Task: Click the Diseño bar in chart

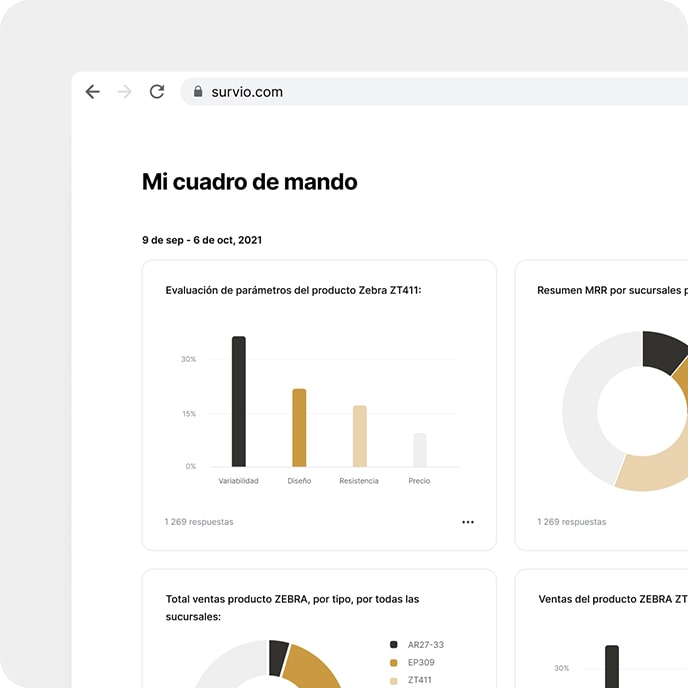Action: (x=299, y=427)
